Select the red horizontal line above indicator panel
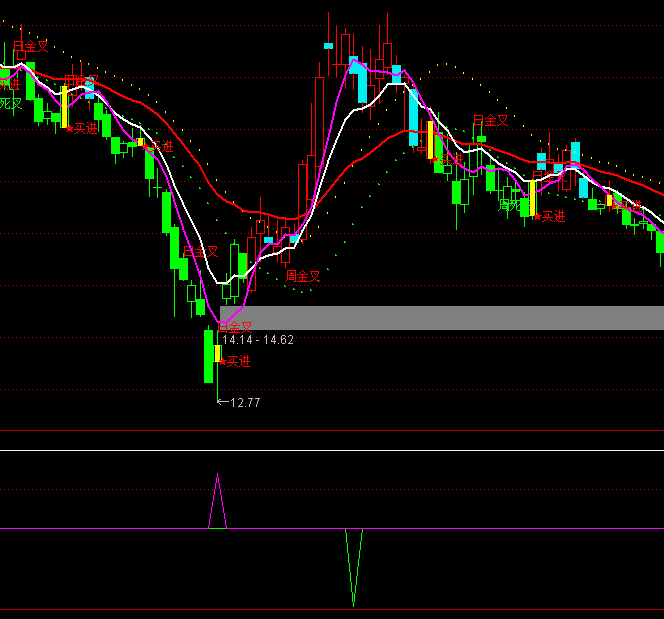This screenshot has width=664, height=619. 332,431
